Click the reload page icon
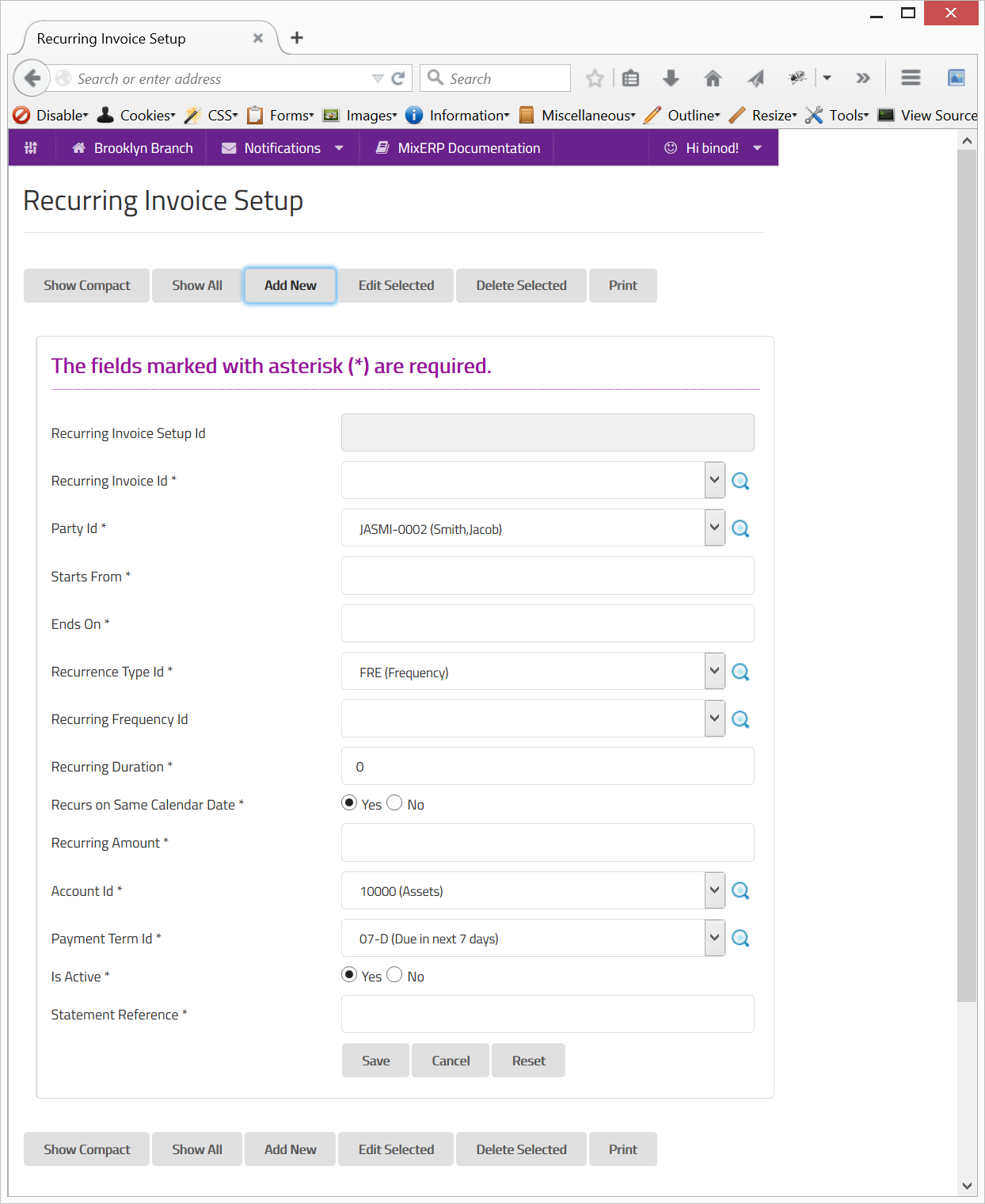Screen dimensions: 985x1204 pos(398,78)
